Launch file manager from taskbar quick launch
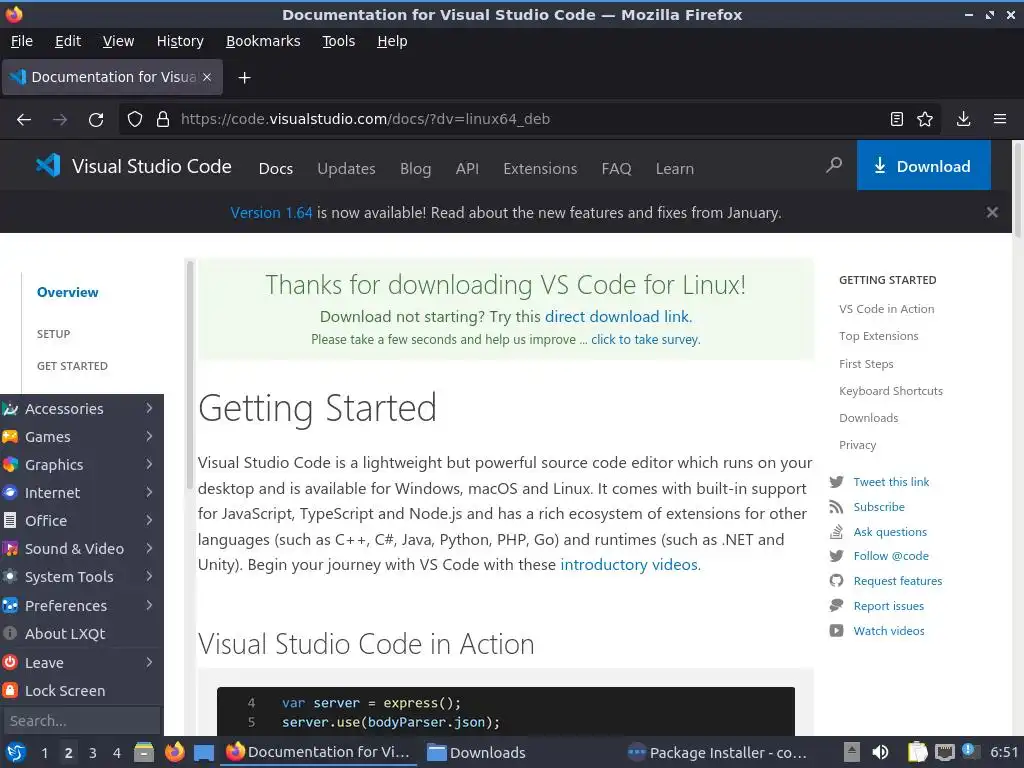Screen dimensions: 1024x768 (144, 753)
